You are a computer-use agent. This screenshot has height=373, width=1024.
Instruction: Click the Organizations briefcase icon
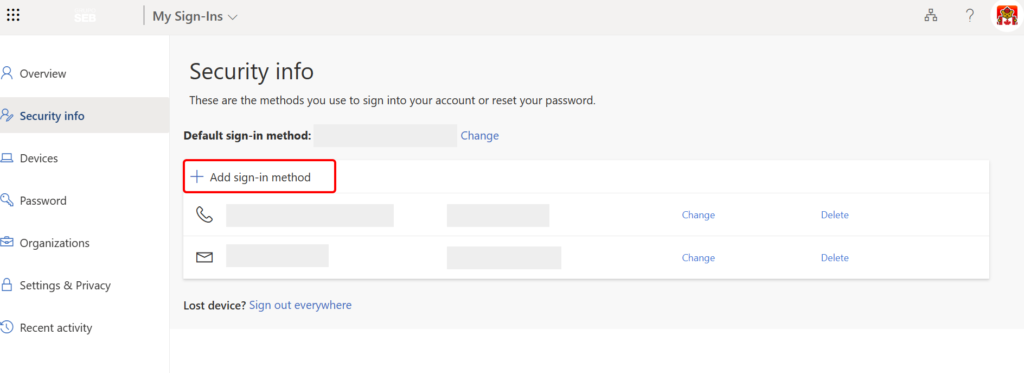point(7,242)
